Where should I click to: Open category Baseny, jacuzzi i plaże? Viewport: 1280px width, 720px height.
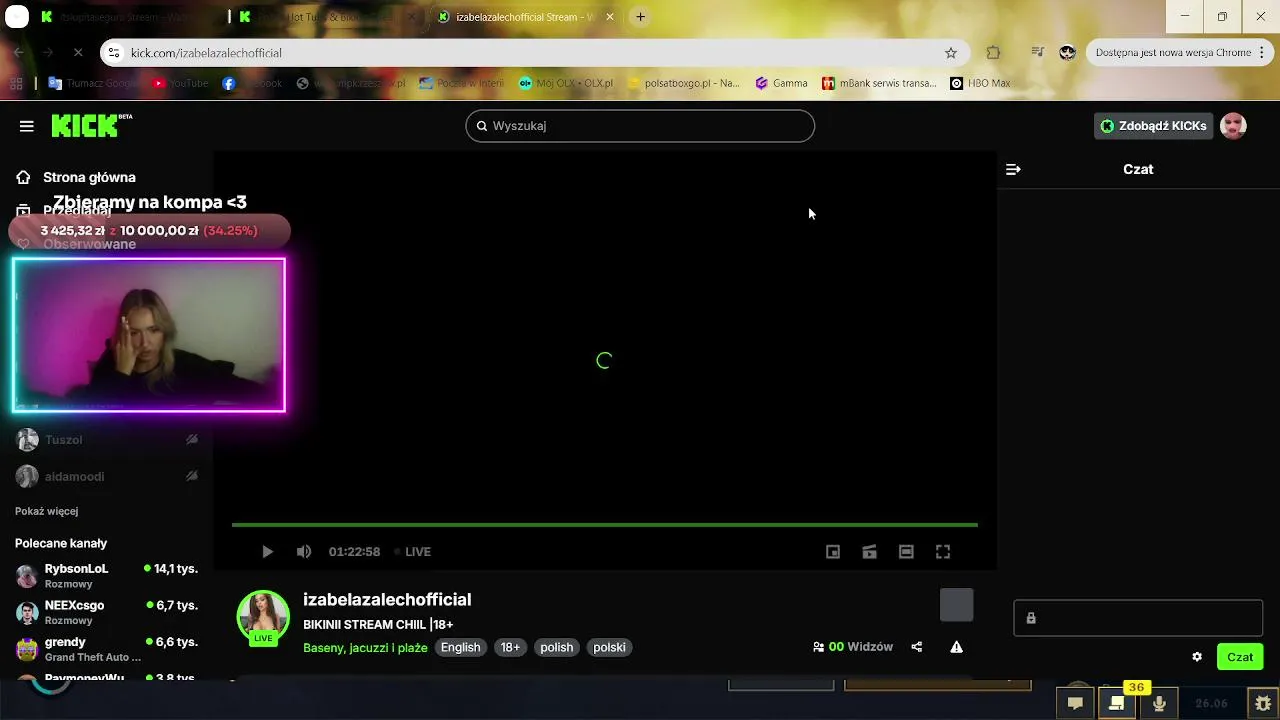365,648
